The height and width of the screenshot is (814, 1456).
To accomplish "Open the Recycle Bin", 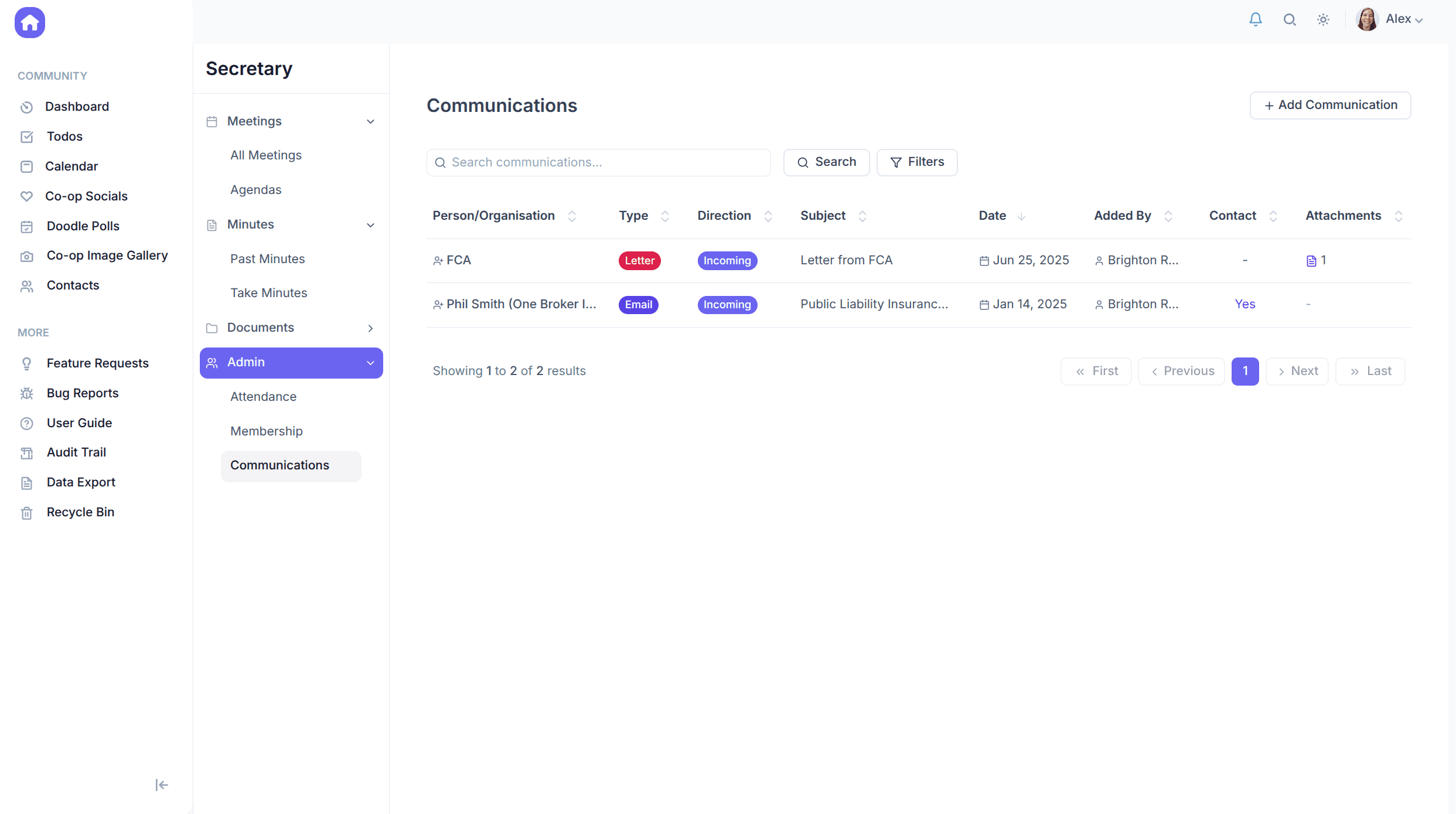I will pyautogui.click(x=80, y=512).
